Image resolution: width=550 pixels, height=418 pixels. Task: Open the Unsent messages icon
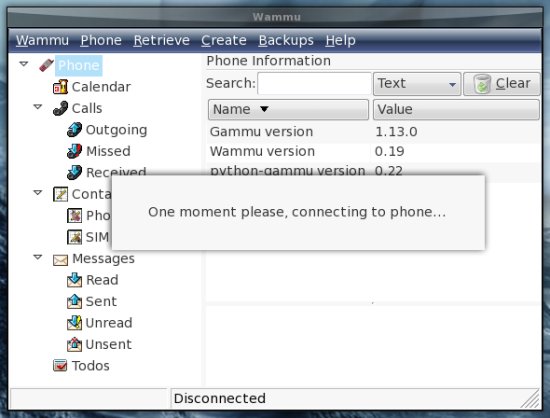click(74, 344)
